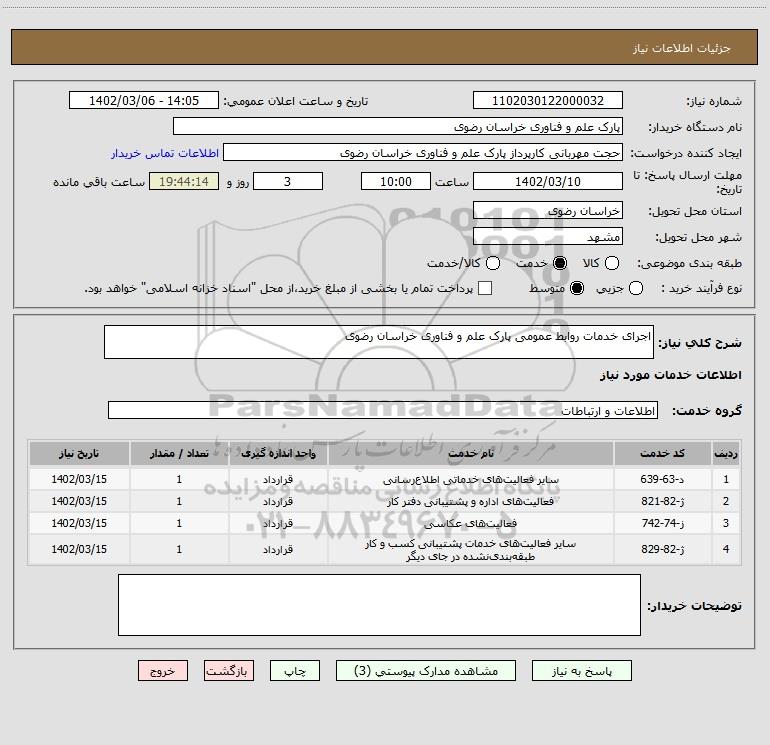Click the deadline hour field 10:00
Image resolution: width=770 pixels, height=745 pixels.
[x=396, y=181]
